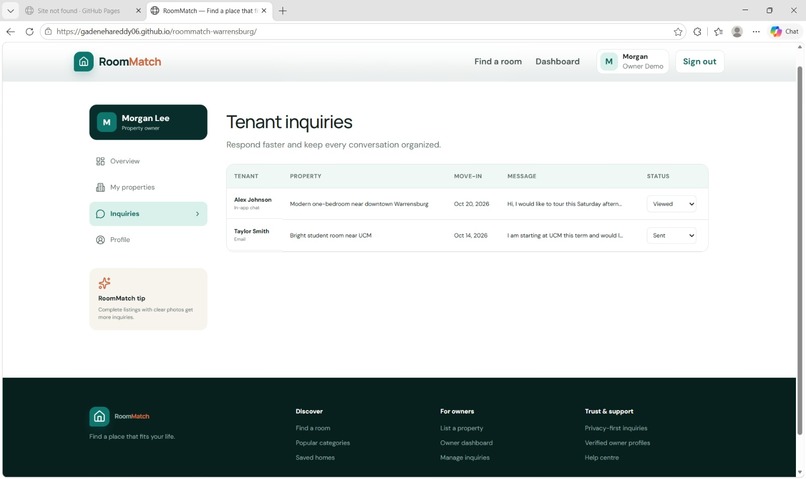The width and height of the screenshot is (806, 479).
Task: Open footer link Owner dashboard
Action: click(466, 443)
